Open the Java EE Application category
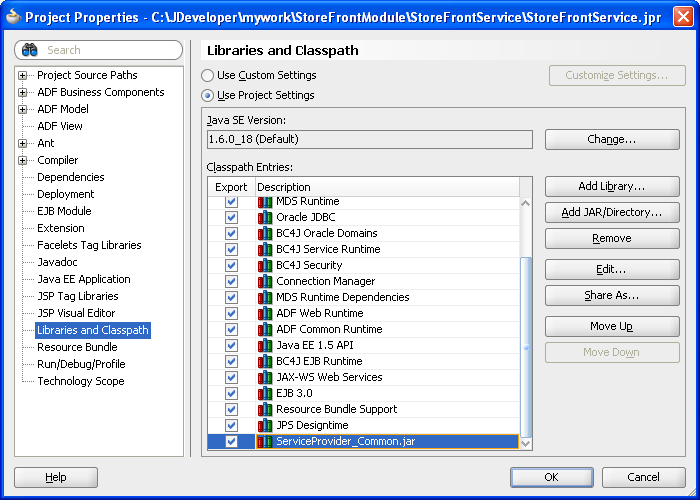Screen dimensions: 700x500 tap(84, 279)
